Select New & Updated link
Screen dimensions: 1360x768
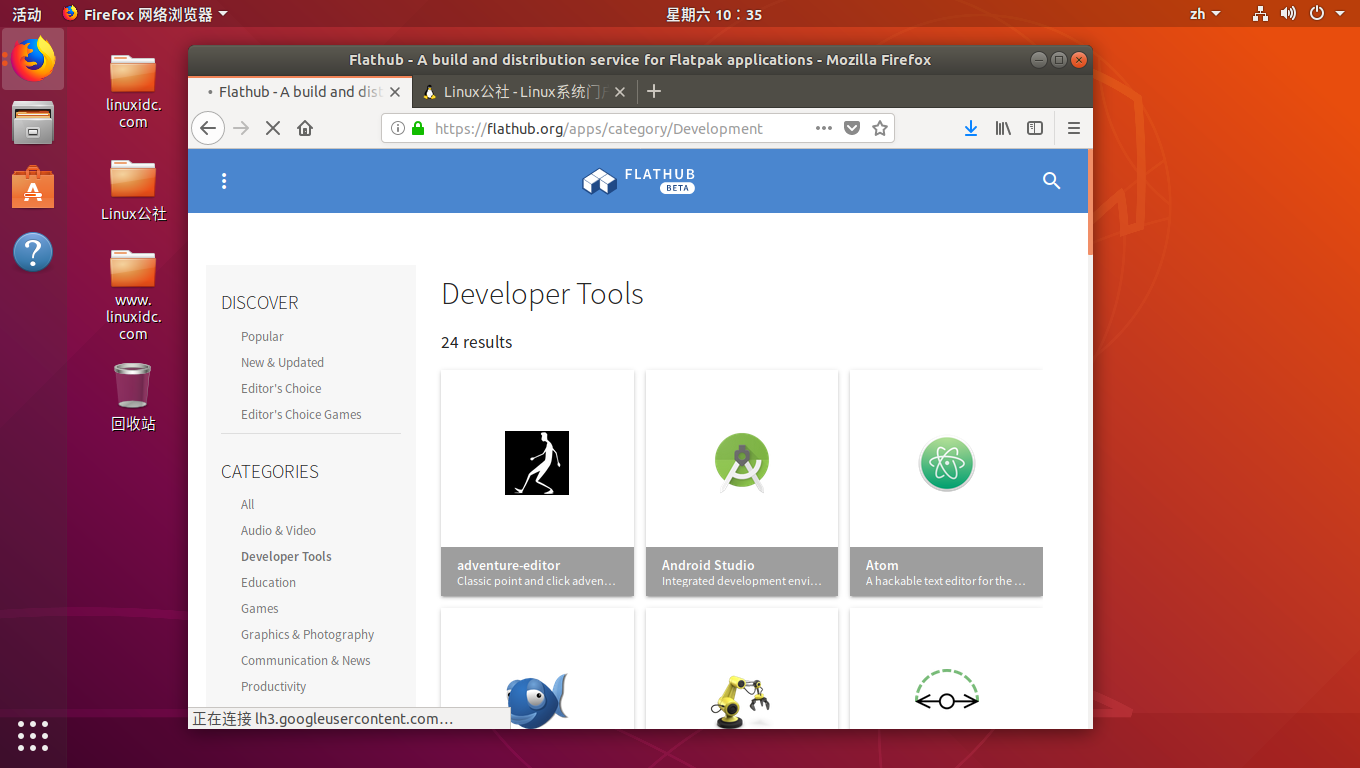[282, 363]
